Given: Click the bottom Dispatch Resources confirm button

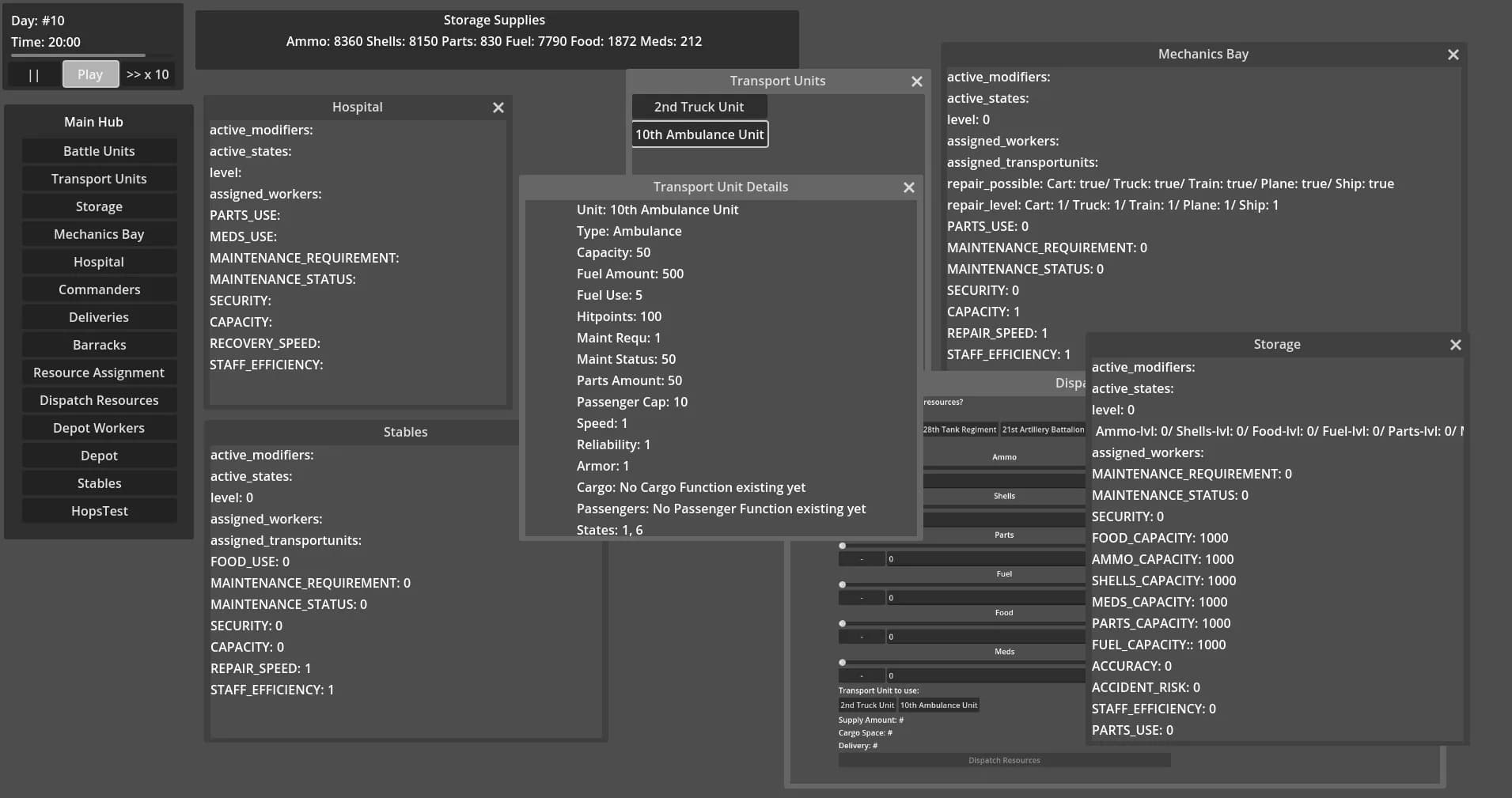Looking at the screenshot, I should click(x=1004, y=760).
